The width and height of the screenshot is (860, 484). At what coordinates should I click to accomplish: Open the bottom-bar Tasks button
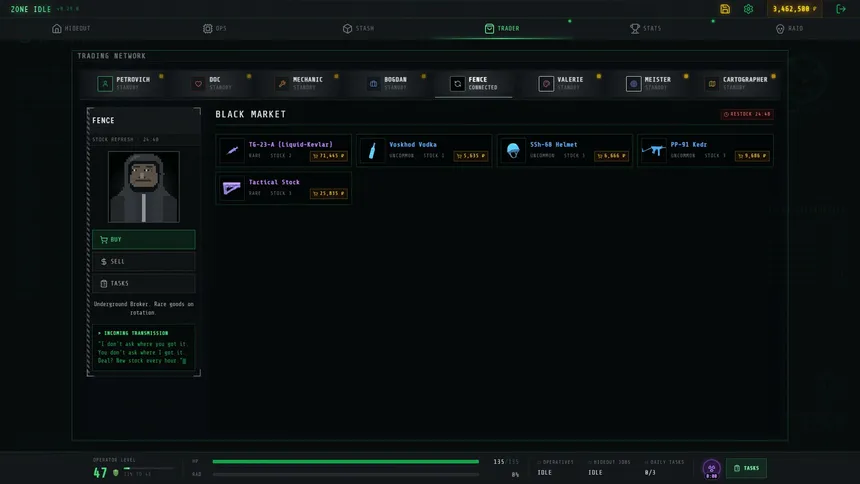tap(746, 468)
